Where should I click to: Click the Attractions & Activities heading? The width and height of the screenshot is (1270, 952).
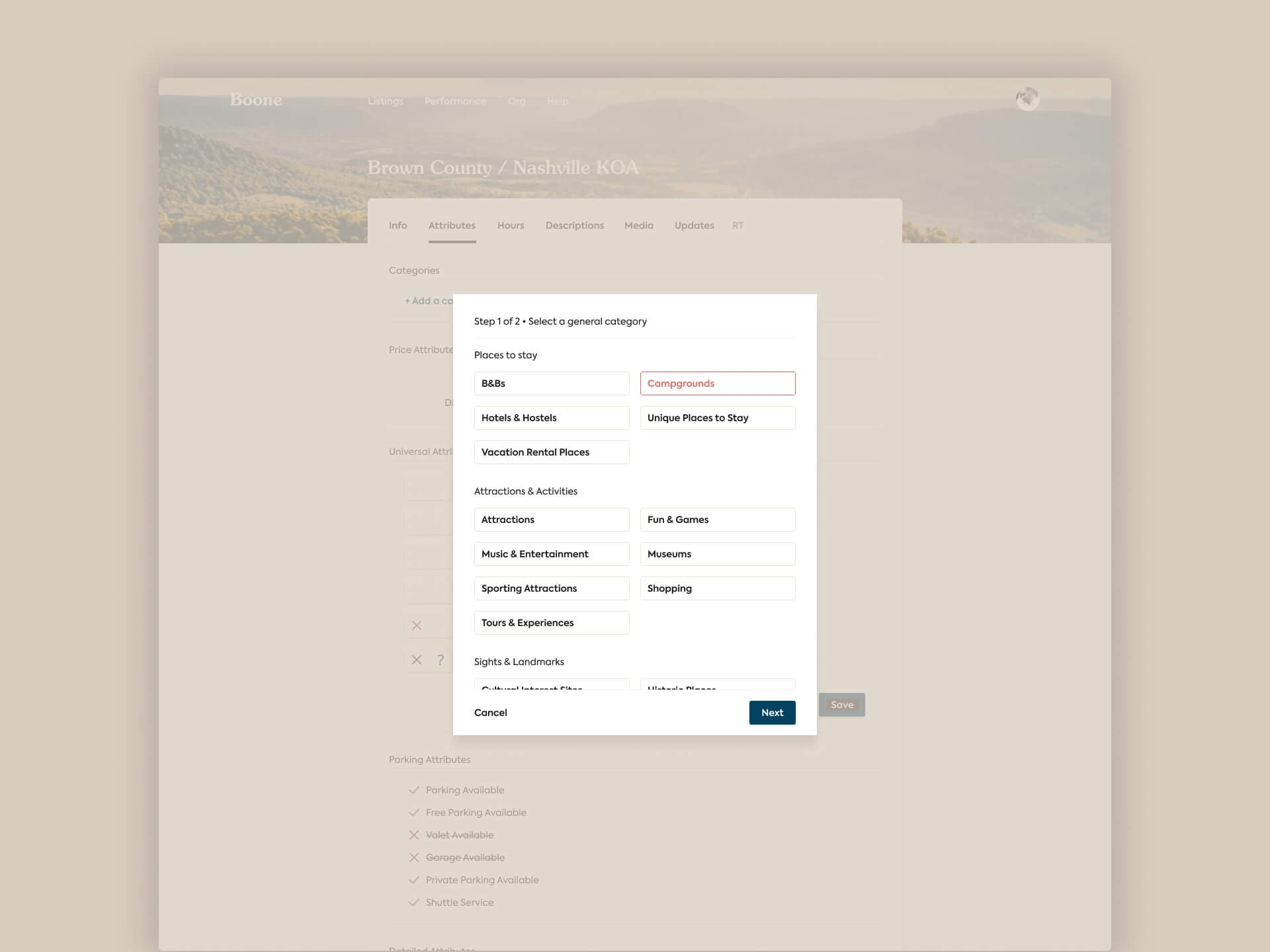pyautogui.click(x=526, y=491)
